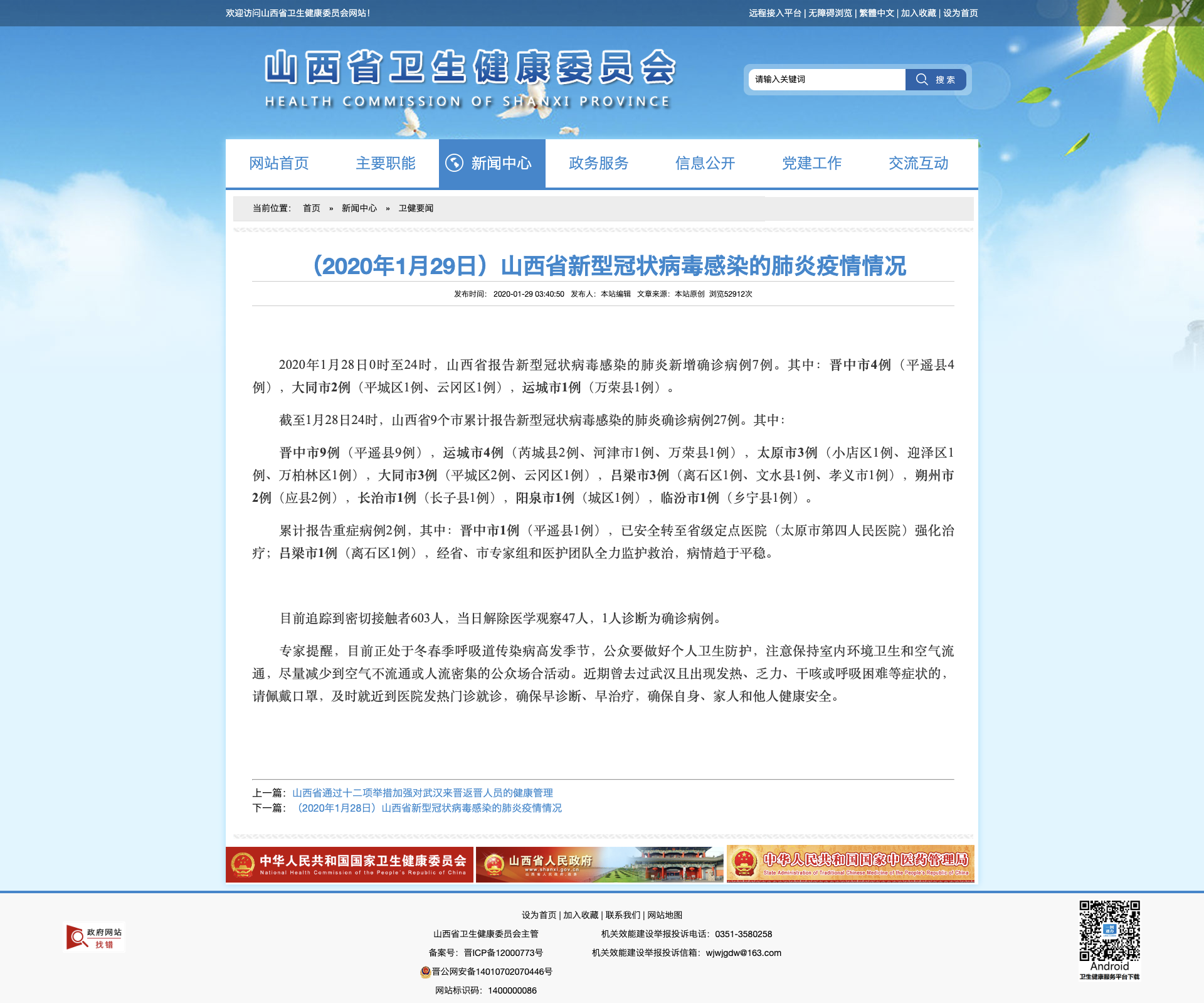Click the 晋ICP备12000773号 record link

(x=504, y=953)
